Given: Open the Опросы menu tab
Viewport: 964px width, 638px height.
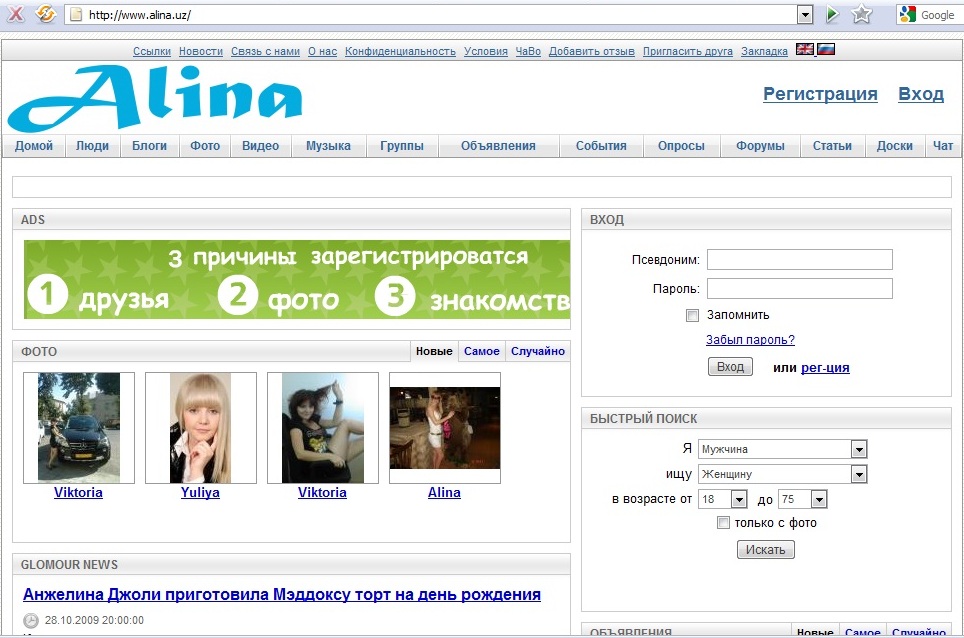Looking at the screenshot, I should click(x=681, y=146).
